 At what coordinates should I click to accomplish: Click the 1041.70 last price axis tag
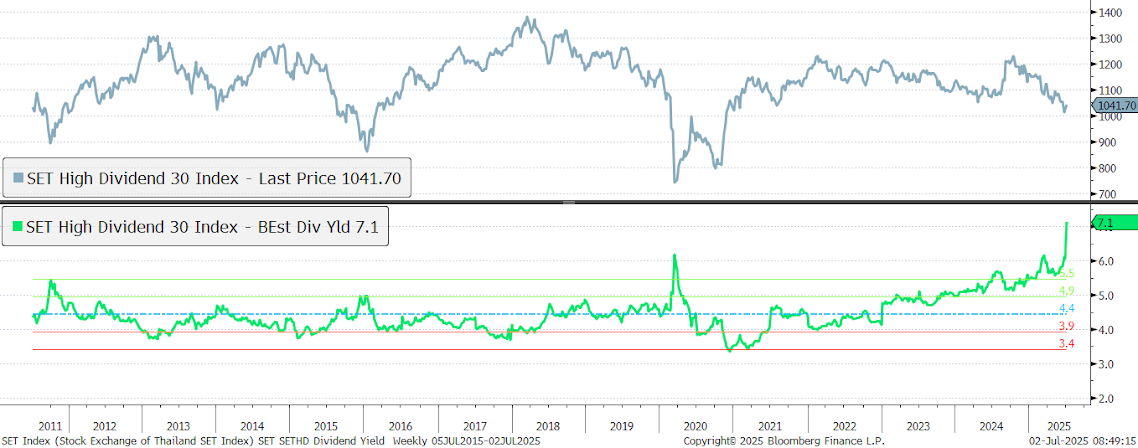click(x=1113, y=105)
